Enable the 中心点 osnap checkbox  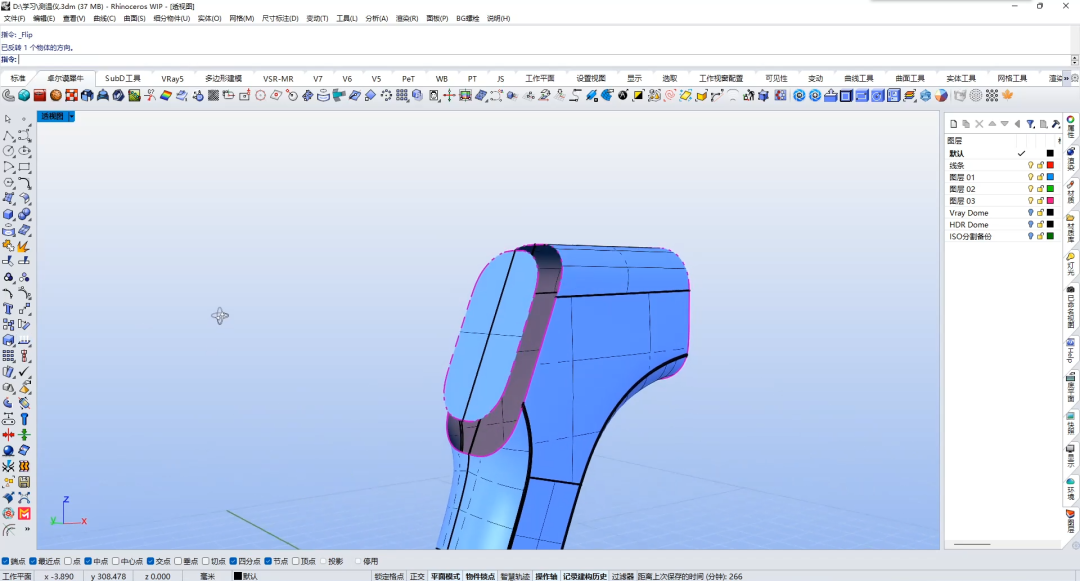[x=116, y=561]
